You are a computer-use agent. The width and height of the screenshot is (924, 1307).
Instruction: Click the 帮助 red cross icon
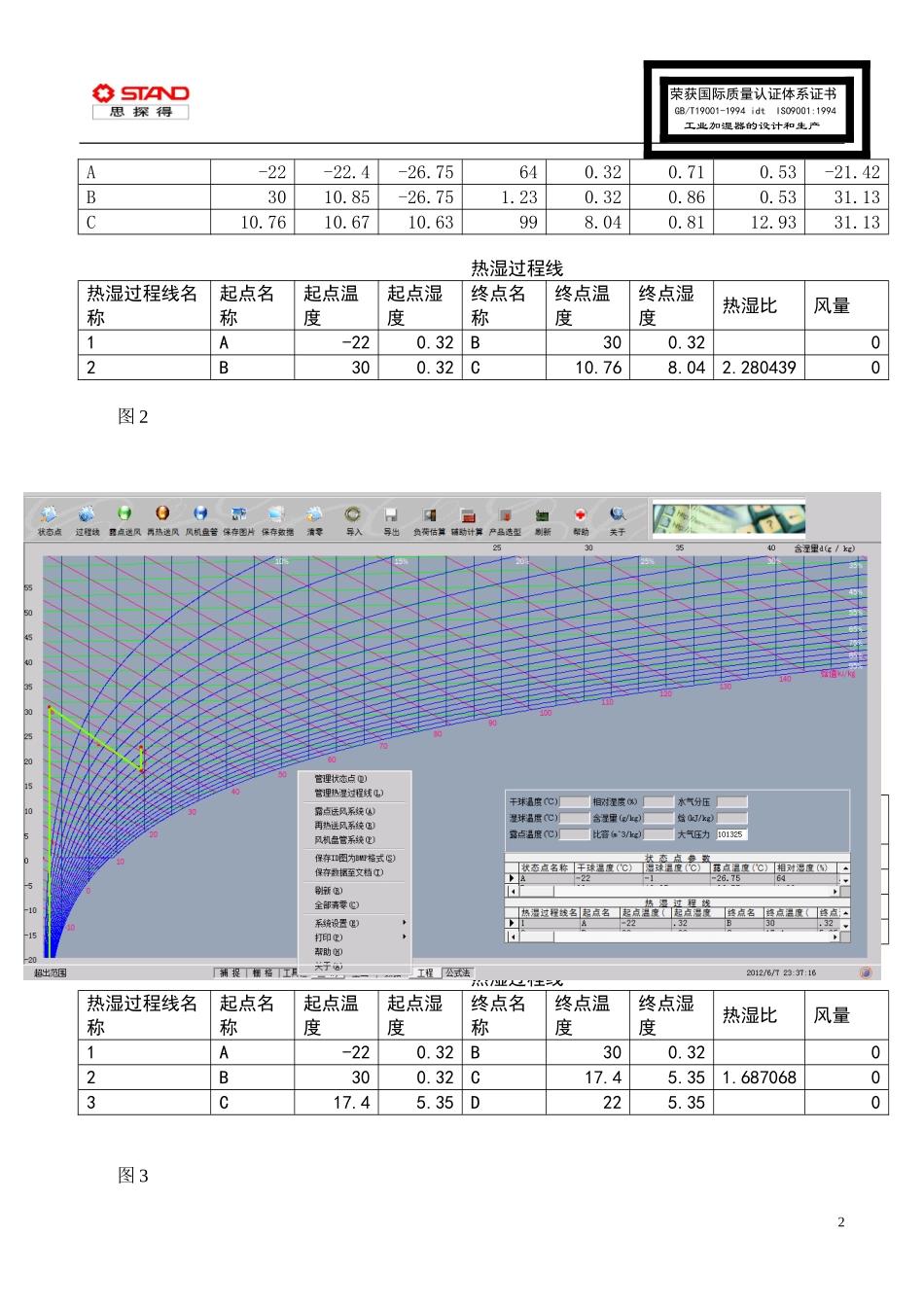(581, 514)
